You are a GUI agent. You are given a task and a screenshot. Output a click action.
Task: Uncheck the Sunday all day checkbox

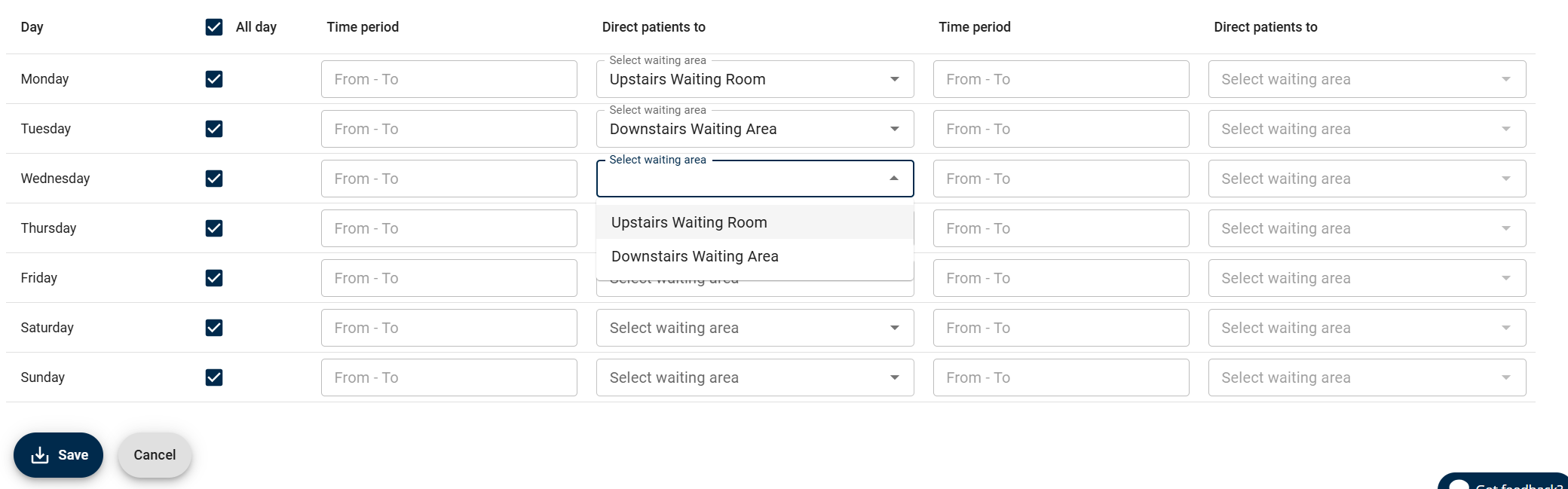[x=214, y=377]
